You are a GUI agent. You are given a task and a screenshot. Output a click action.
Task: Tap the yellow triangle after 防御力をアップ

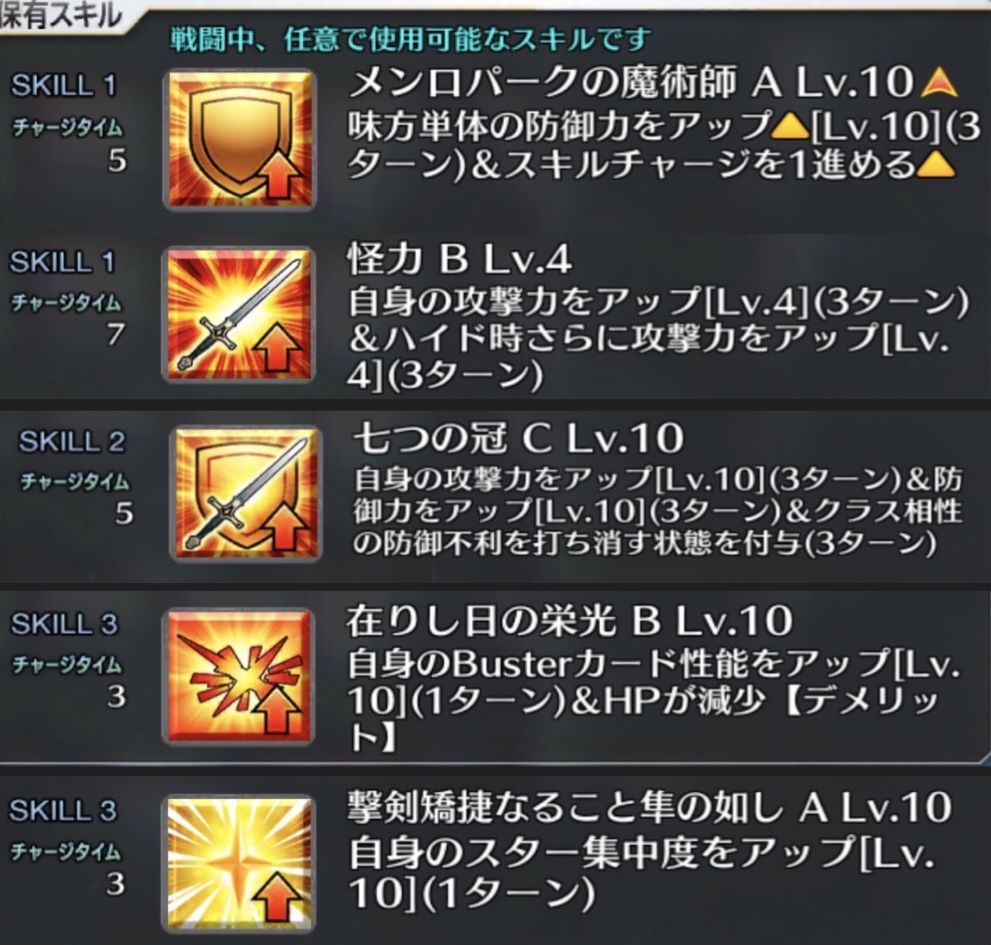(791, 128)
